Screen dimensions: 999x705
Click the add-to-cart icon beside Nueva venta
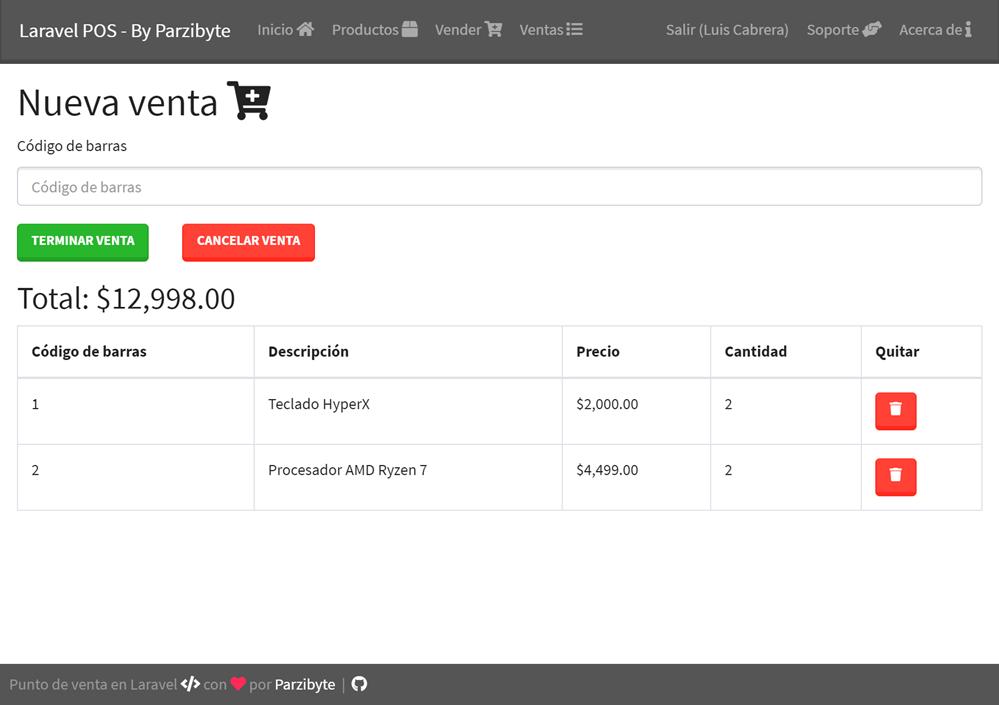point(249,100)
